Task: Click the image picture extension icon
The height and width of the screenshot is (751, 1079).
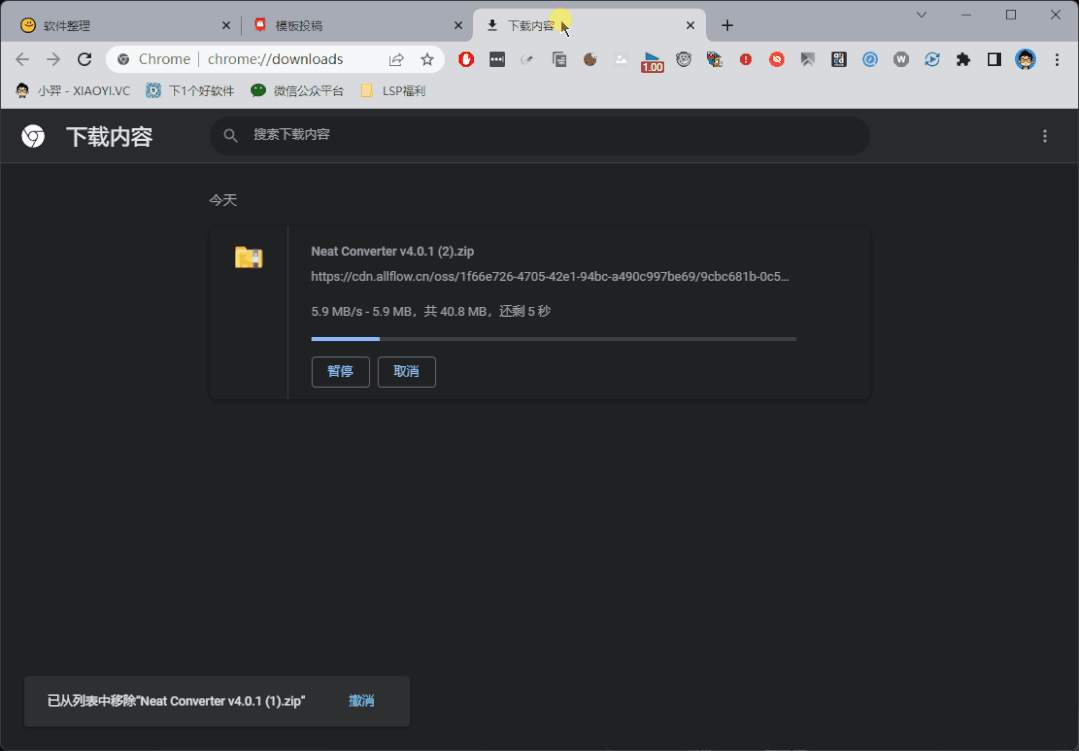Action: point(621,59)
